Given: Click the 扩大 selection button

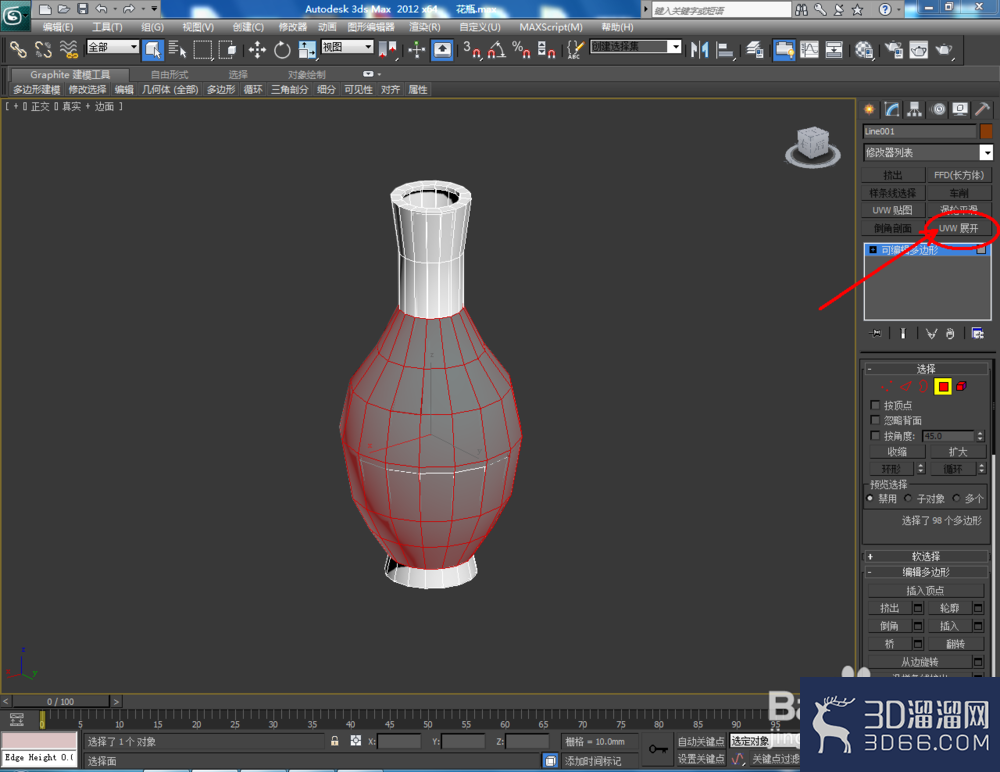Looking at the screenshot, I should click(x=957, y=452).
